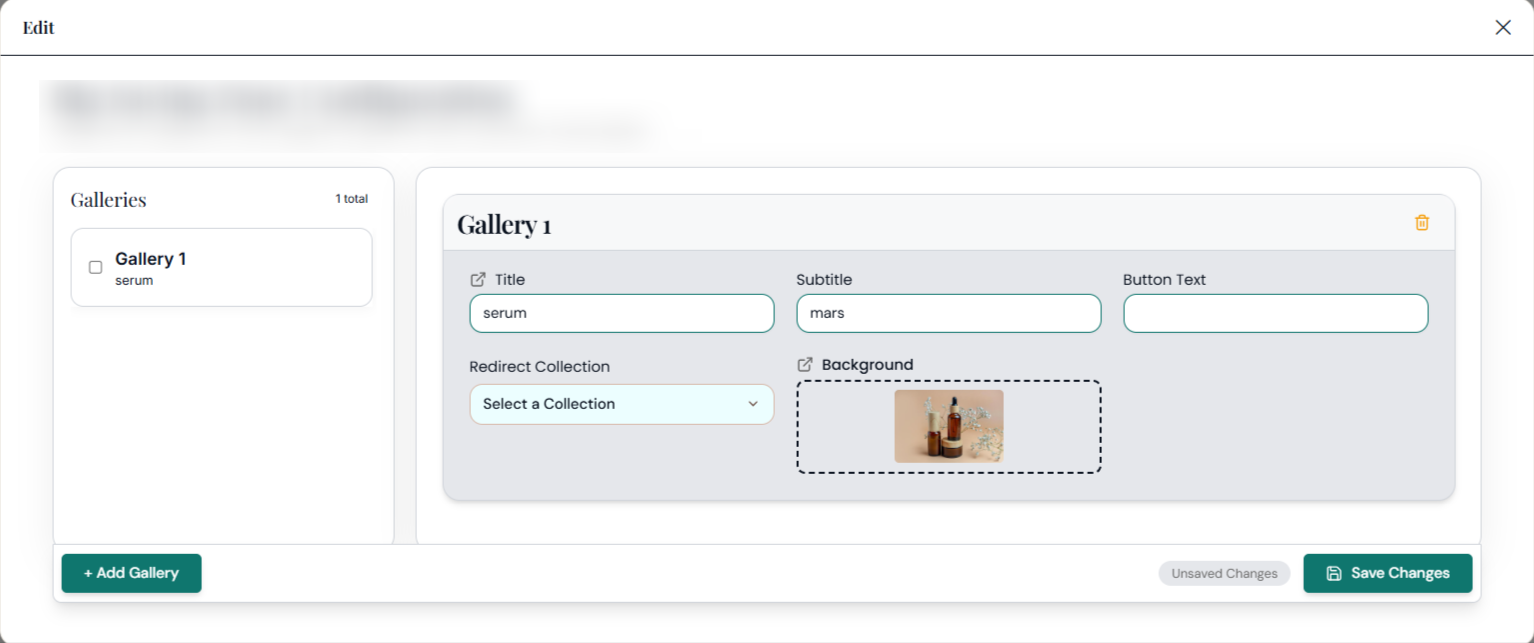The width and height of the screenshot is (1534, 643).
Task: Click the Edit title in the header
Action: tap(38, 27)
